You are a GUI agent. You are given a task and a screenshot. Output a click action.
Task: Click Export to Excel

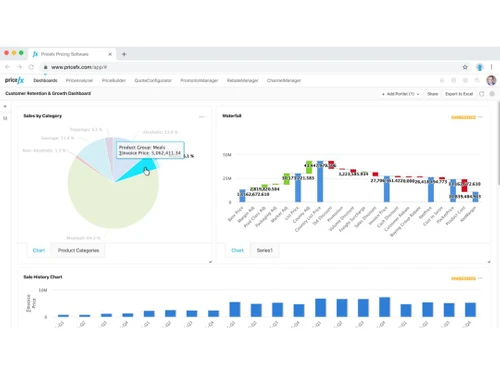pyautogui.click(x=459, y=94)
